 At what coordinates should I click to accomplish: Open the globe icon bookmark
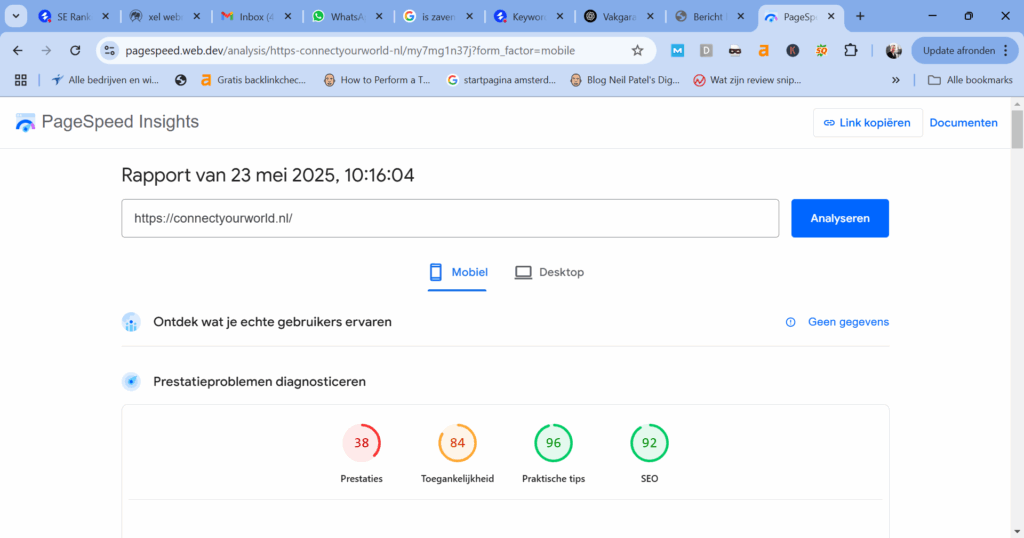181,80
